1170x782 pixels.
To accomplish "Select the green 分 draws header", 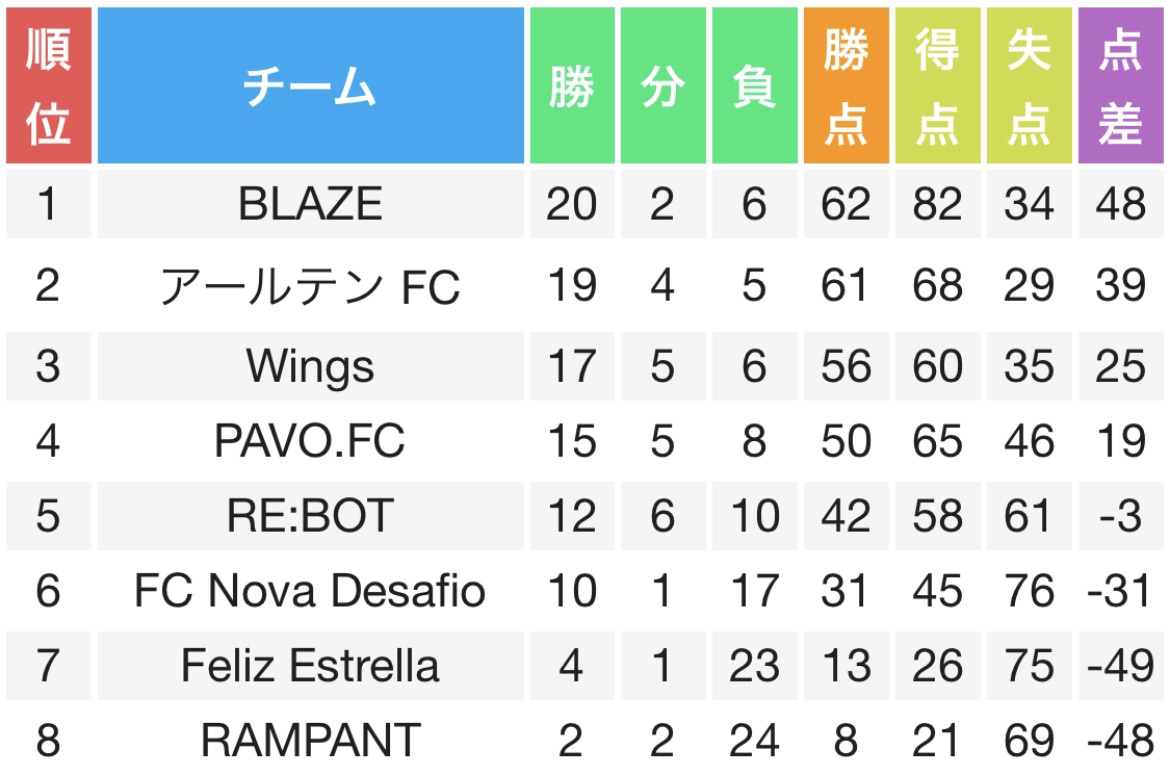I will point(663,86).
